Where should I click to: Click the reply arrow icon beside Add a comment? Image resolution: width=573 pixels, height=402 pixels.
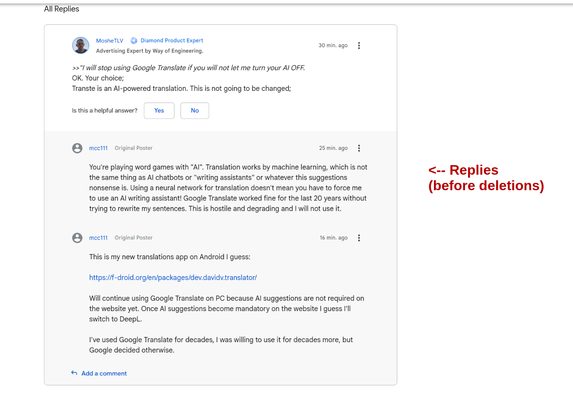click(x=74, y=373)
